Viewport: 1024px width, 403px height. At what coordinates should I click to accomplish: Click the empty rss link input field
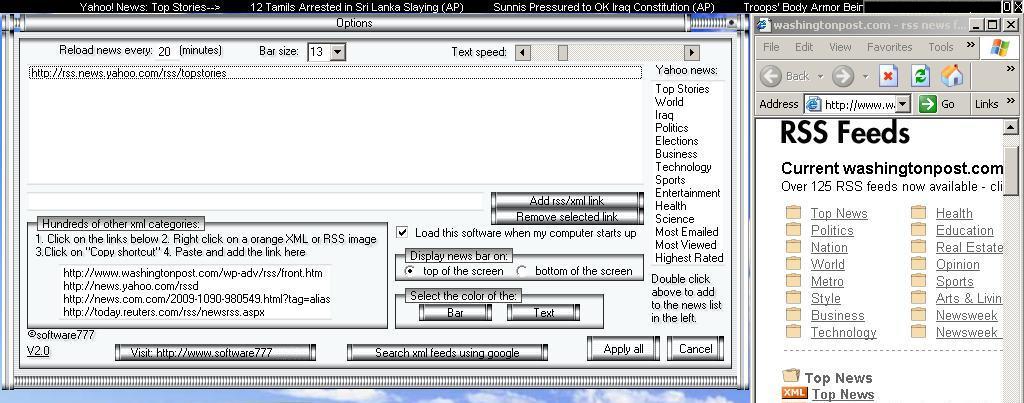pos(255,201)
